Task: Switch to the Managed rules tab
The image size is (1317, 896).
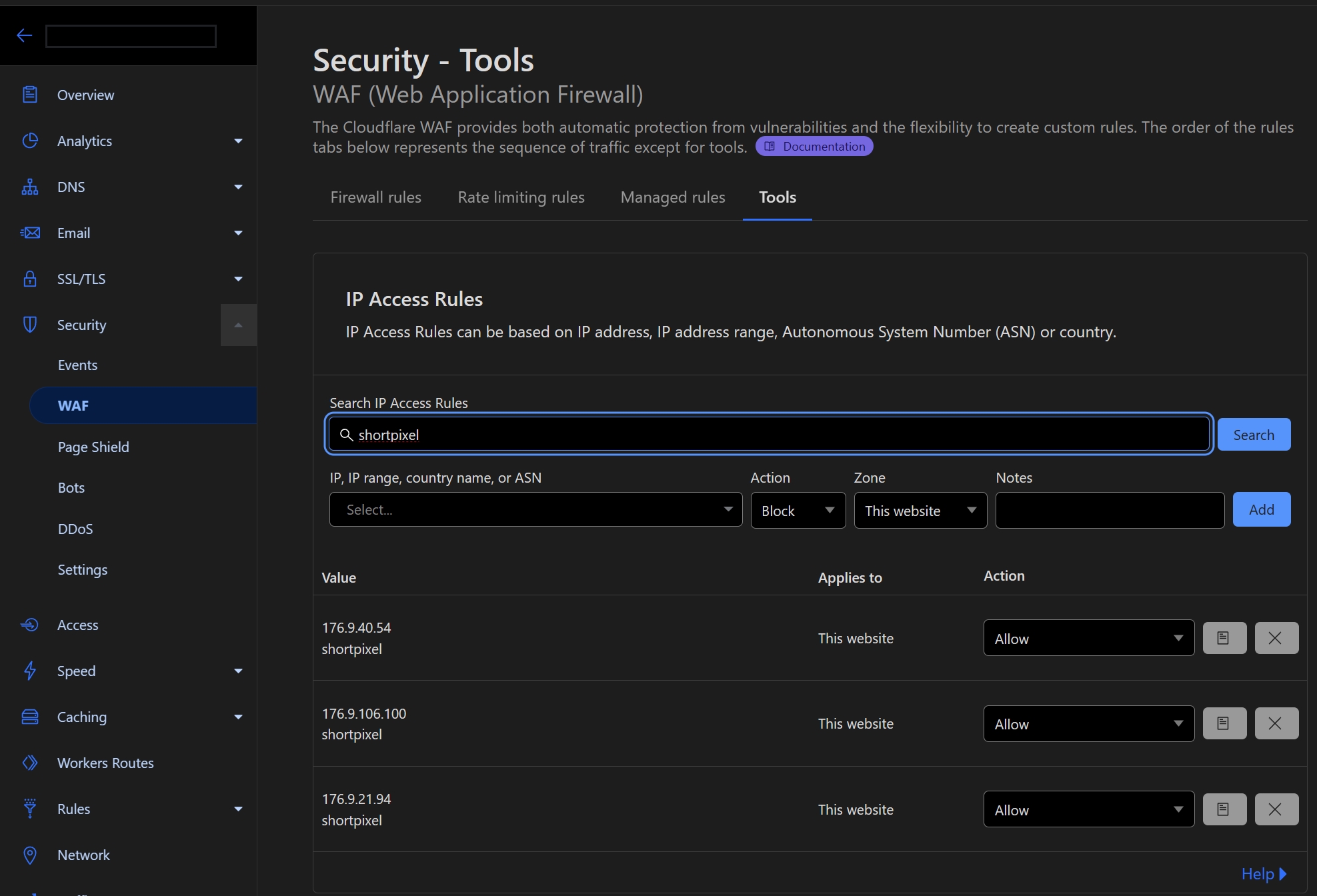Action: click(672, 197)
